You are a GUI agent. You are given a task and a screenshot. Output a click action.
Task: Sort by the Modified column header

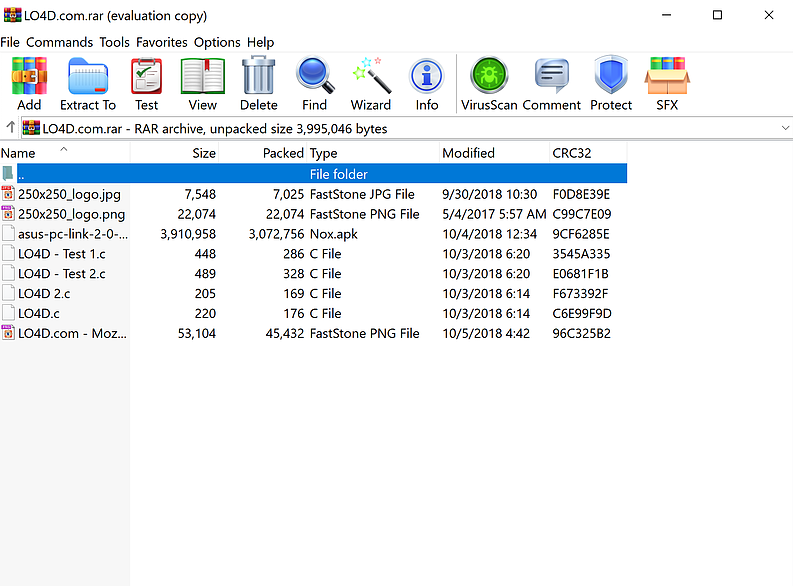(494, 153)
